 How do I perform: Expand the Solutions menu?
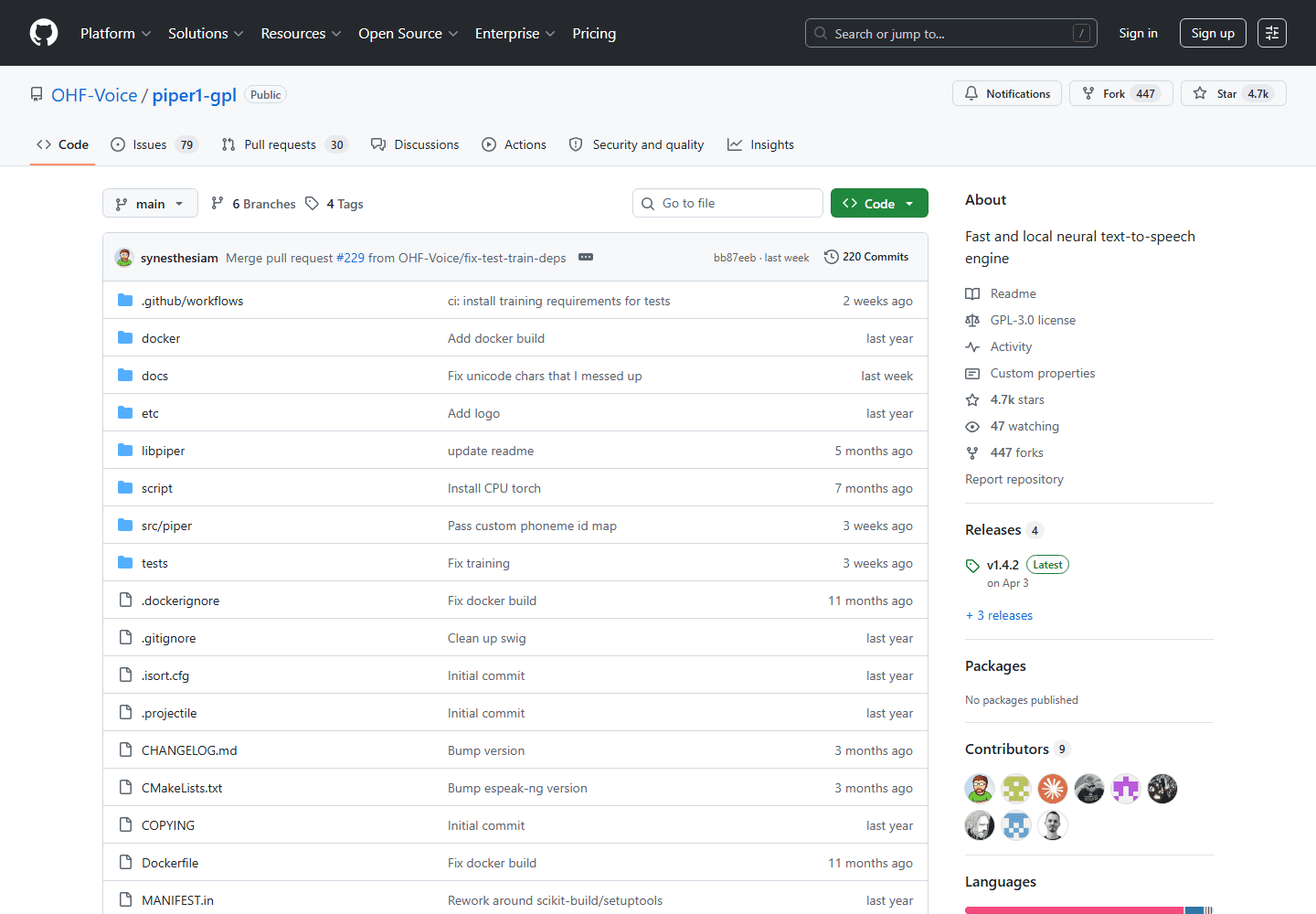(206, 33)
